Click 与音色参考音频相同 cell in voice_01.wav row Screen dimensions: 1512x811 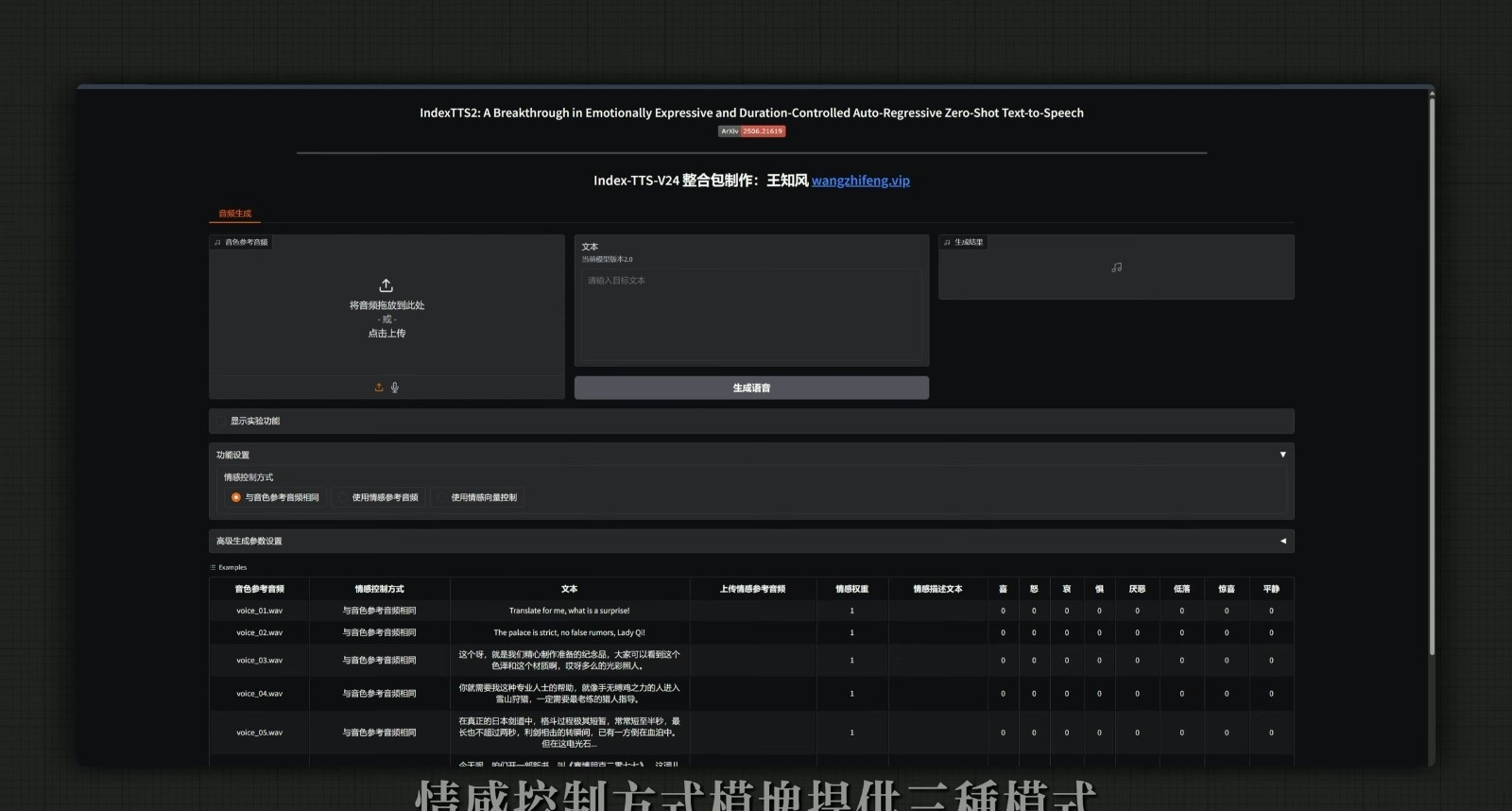coord(379,611)
